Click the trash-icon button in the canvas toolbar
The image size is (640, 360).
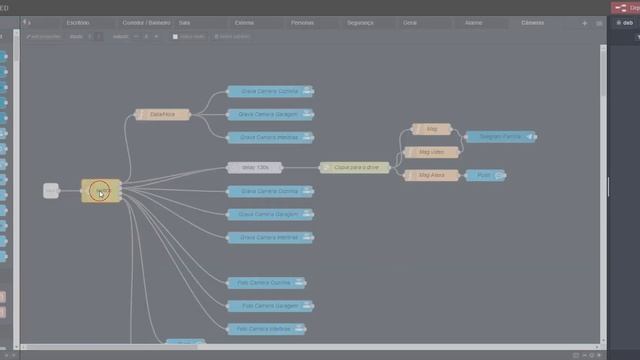click(x=232, y=36)
